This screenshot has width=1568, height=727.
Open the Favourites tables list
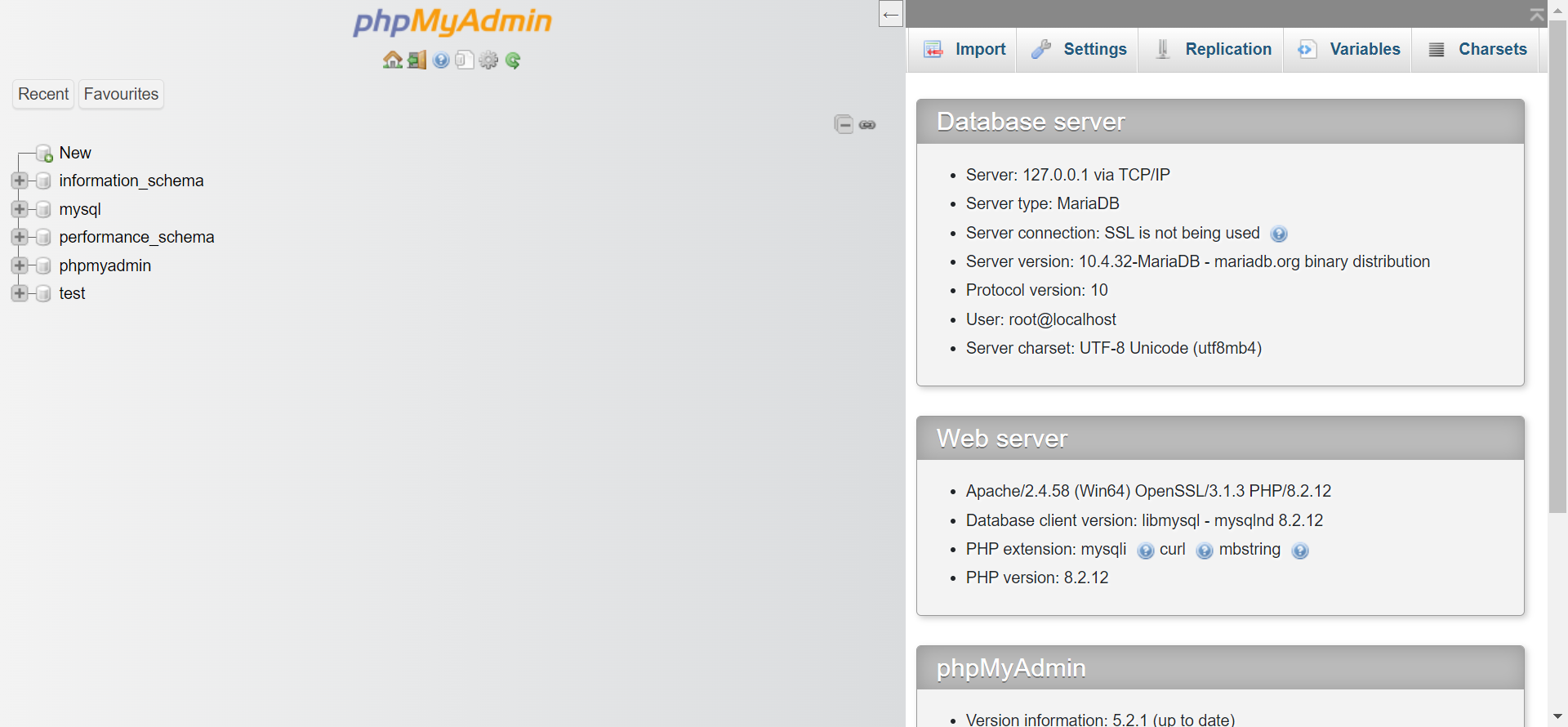[x=121, y=94]
